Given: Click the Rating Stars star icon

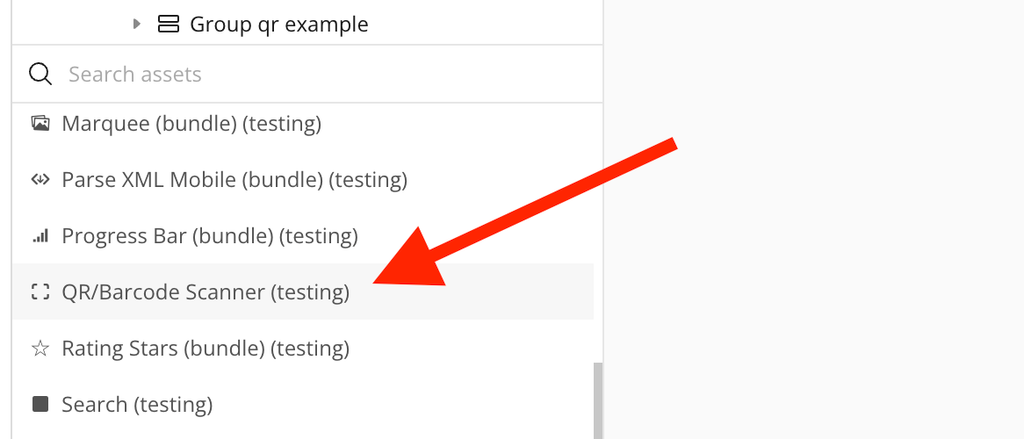Looking at the screenshot, I should click(40, 349).
